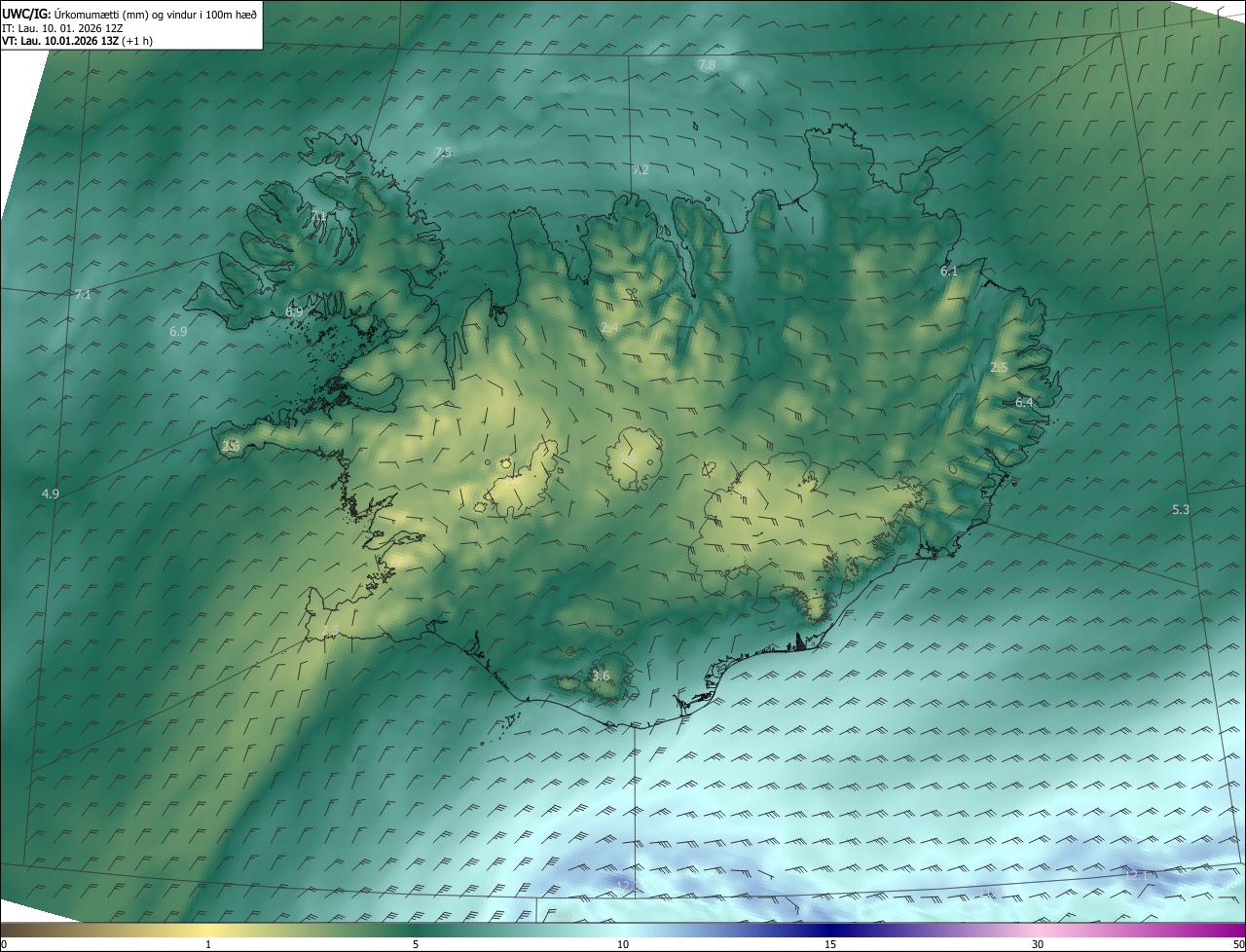The height and width of the screenshot is (952, 1246).
Task: Click the colour scale tick label 0
Action: coord(3,945)
